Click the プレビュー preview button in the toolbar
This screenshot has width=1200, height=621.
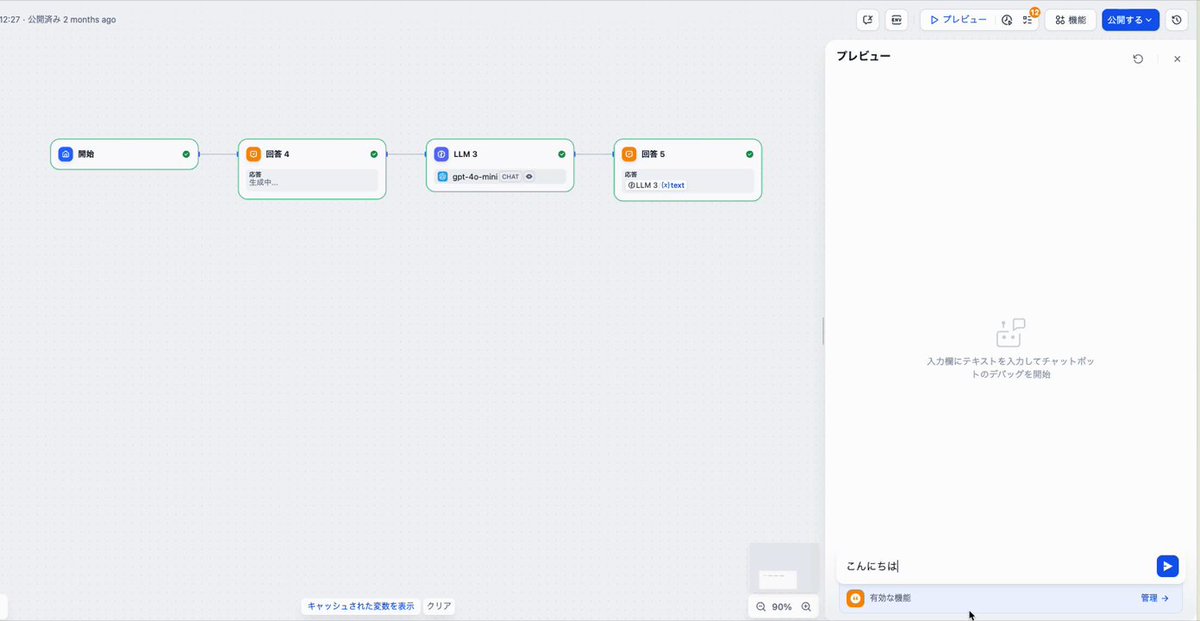tap(958, 19)
